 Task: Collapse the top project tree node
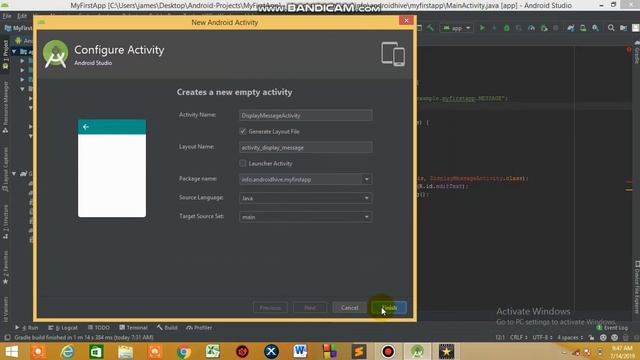tap(14, 51)
